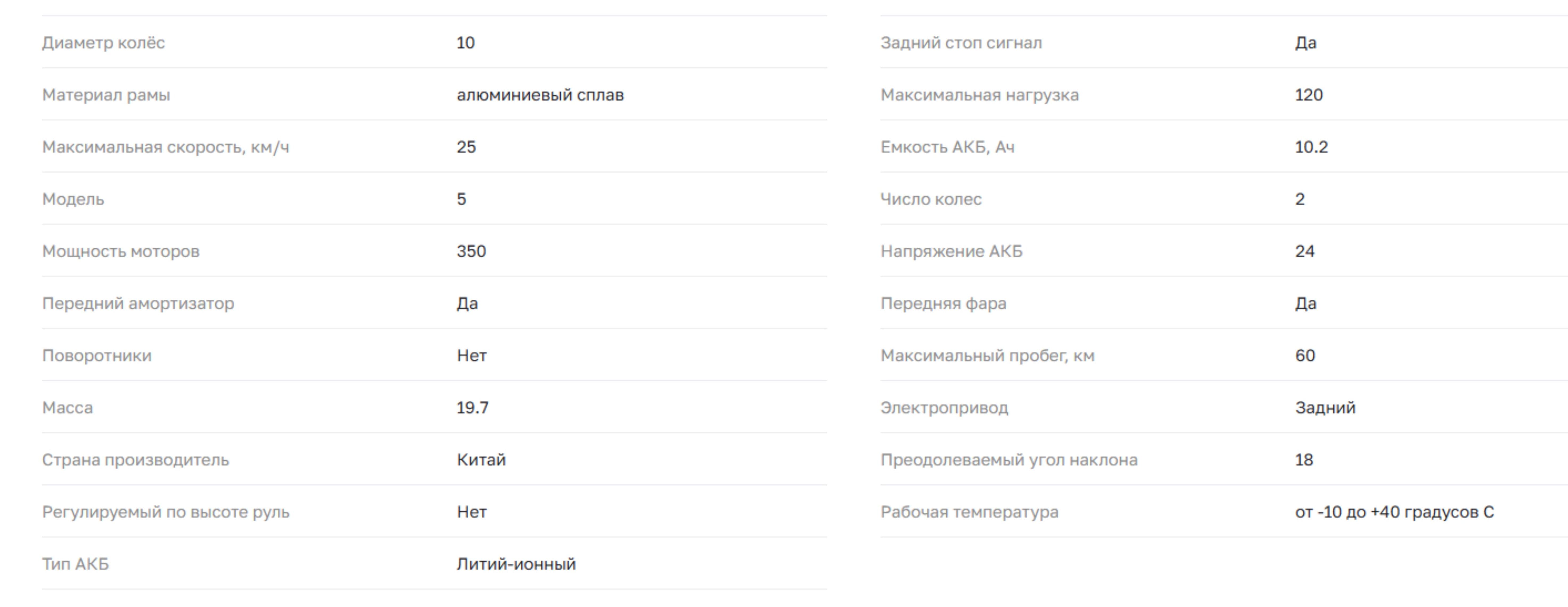Image resolution: width=1568 pixels, height=607 pixels.
Task: Click the 'Регулируемый по высоте руль' label
Action: point(166,512)
